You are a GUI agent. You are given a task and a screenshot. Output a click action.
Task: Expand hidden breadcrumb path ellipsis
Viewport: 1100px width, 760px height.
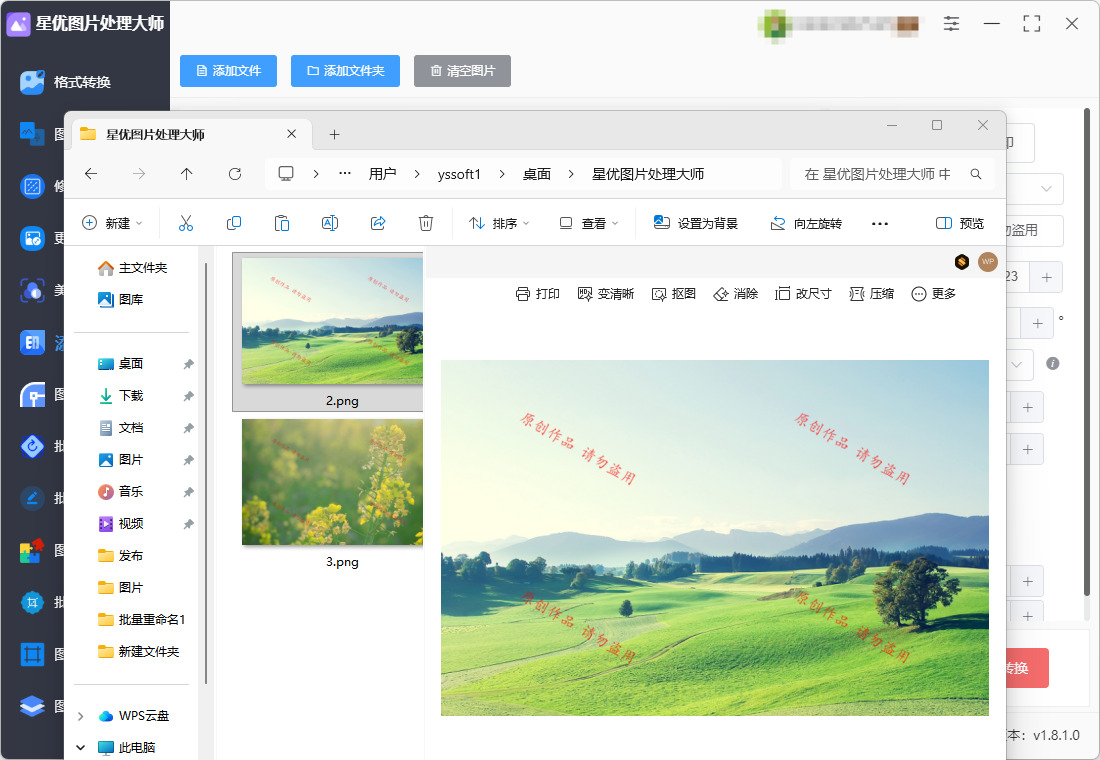pos(344,173)
